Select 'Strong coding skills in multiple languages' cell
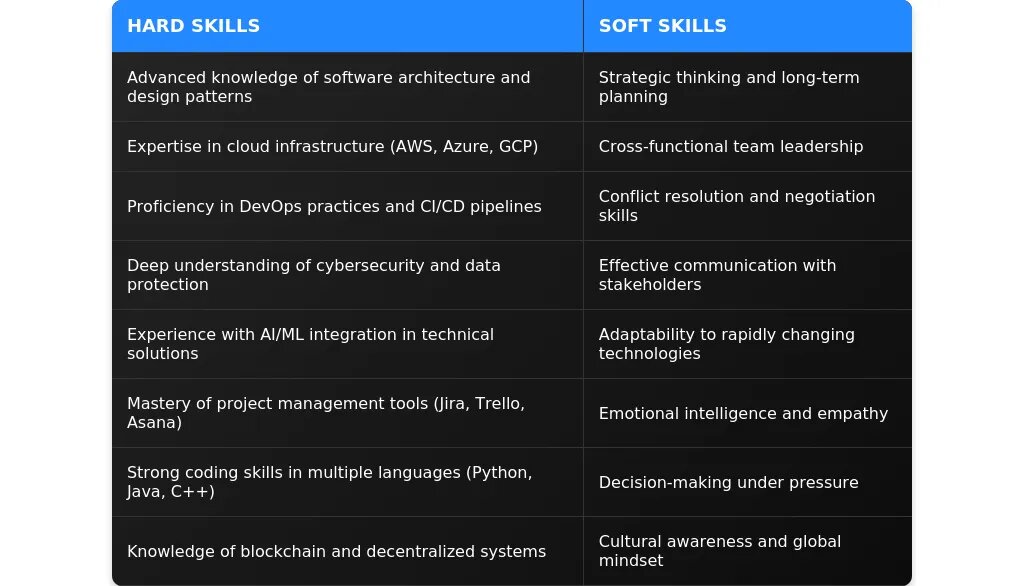1024x586 pixels. [x=347, y=482]
